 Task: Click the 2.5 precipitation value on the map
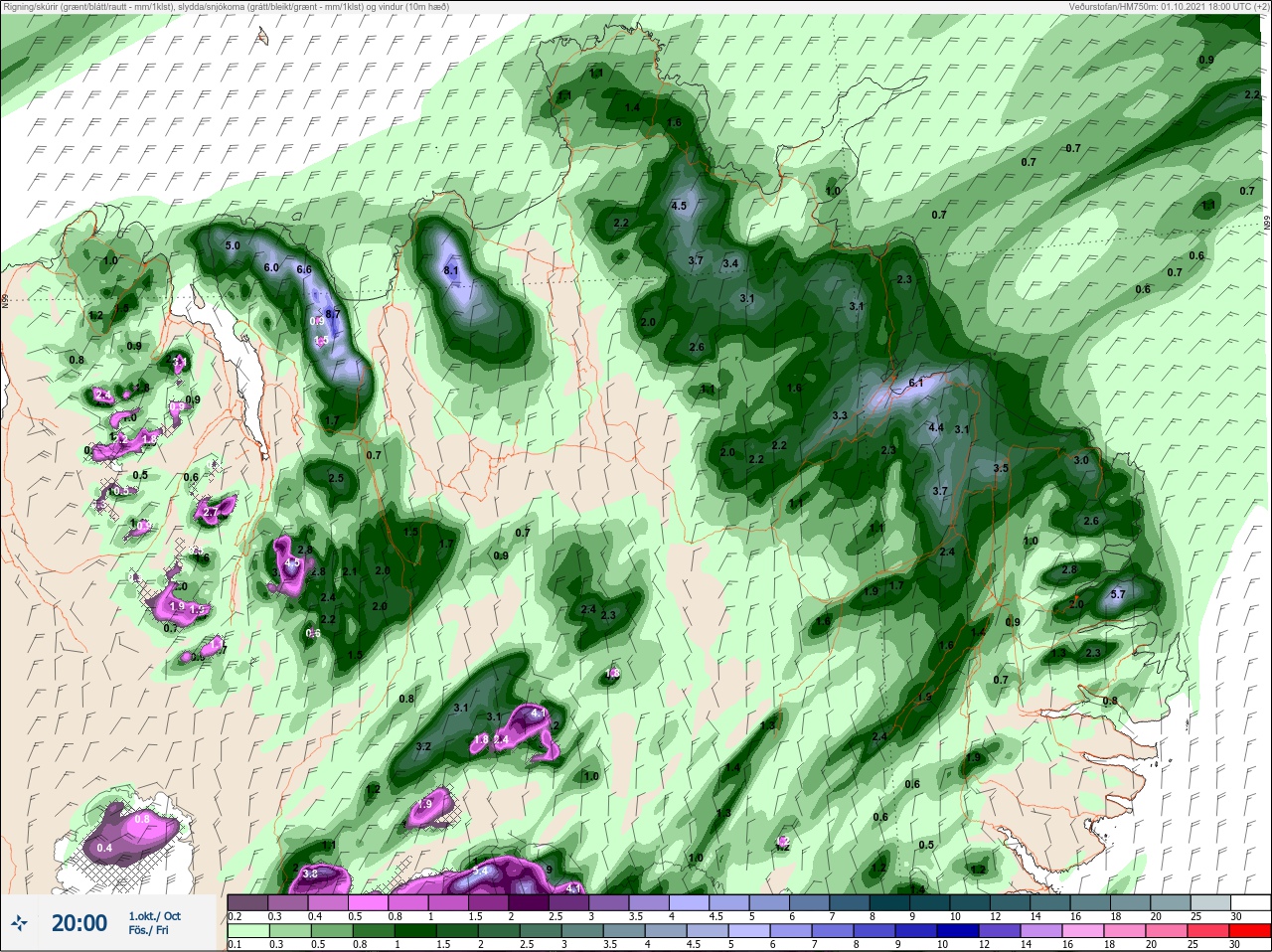(336, 478)
